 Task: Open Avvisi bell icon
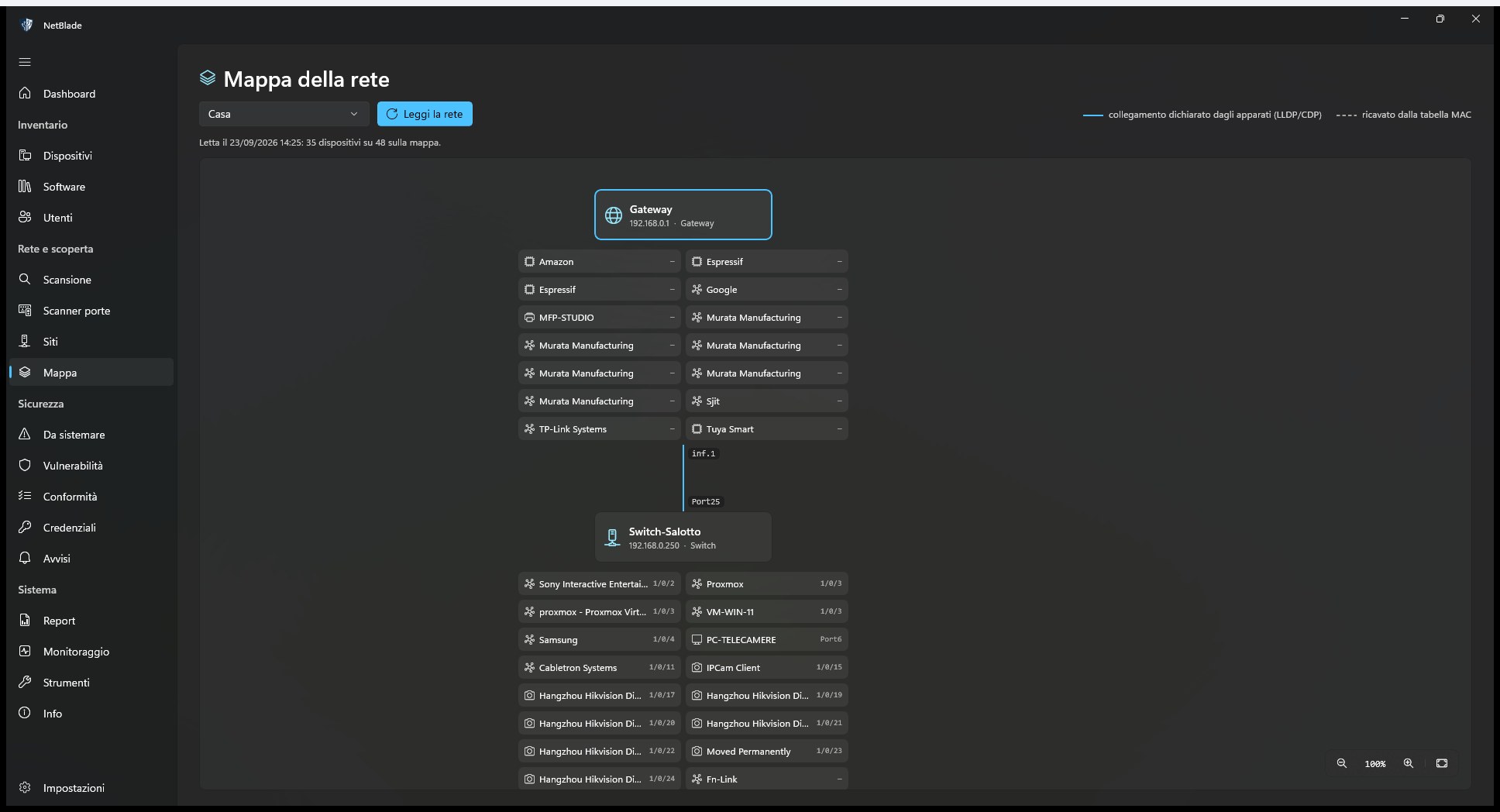pos(25,558)
